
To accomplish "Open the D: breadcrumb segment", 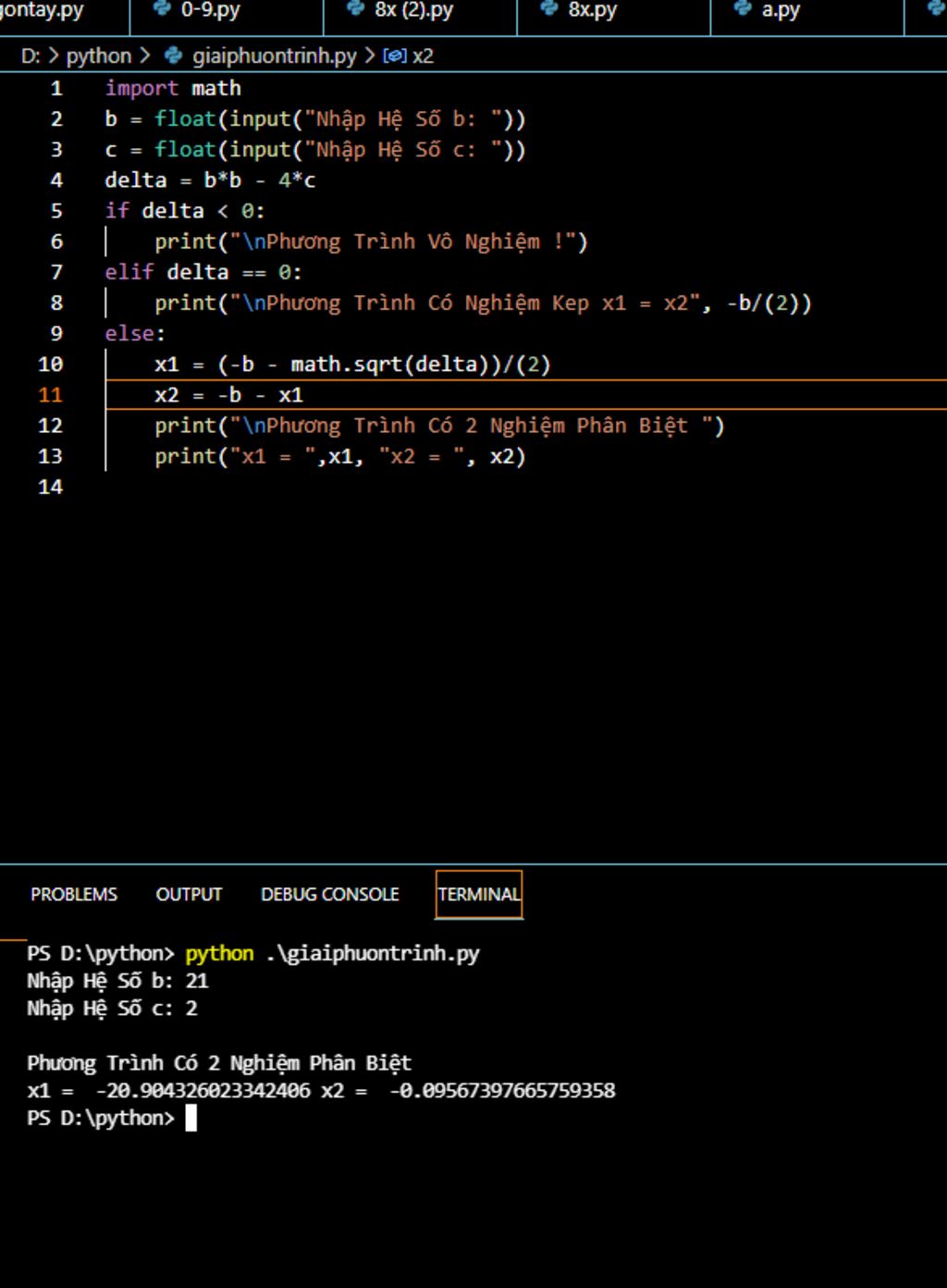I will (x=31, y=56).
